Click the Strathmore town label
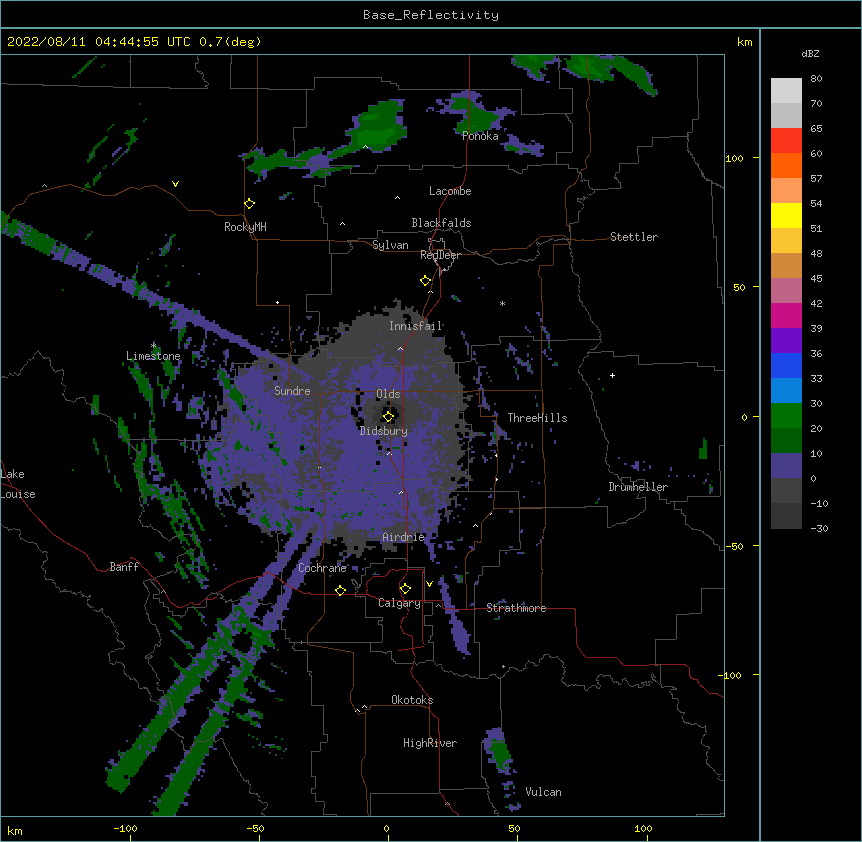862x842 pixels. click(516, 608)
